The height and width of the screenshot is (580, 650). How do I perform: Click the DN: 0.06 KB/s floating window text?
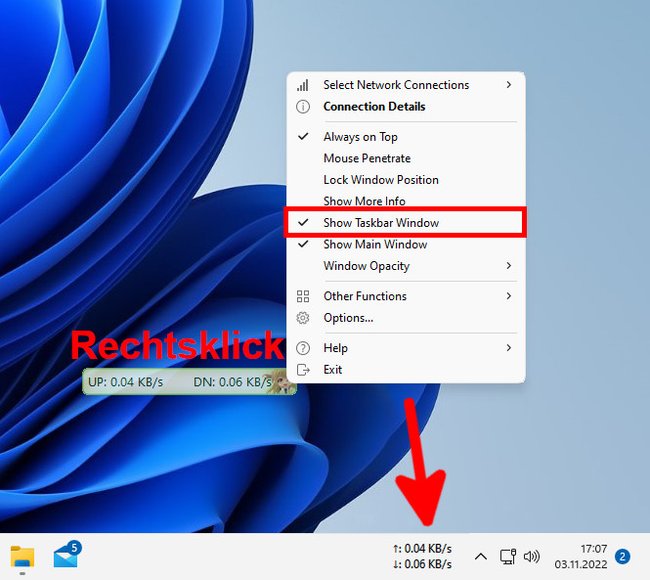(233, 382)
